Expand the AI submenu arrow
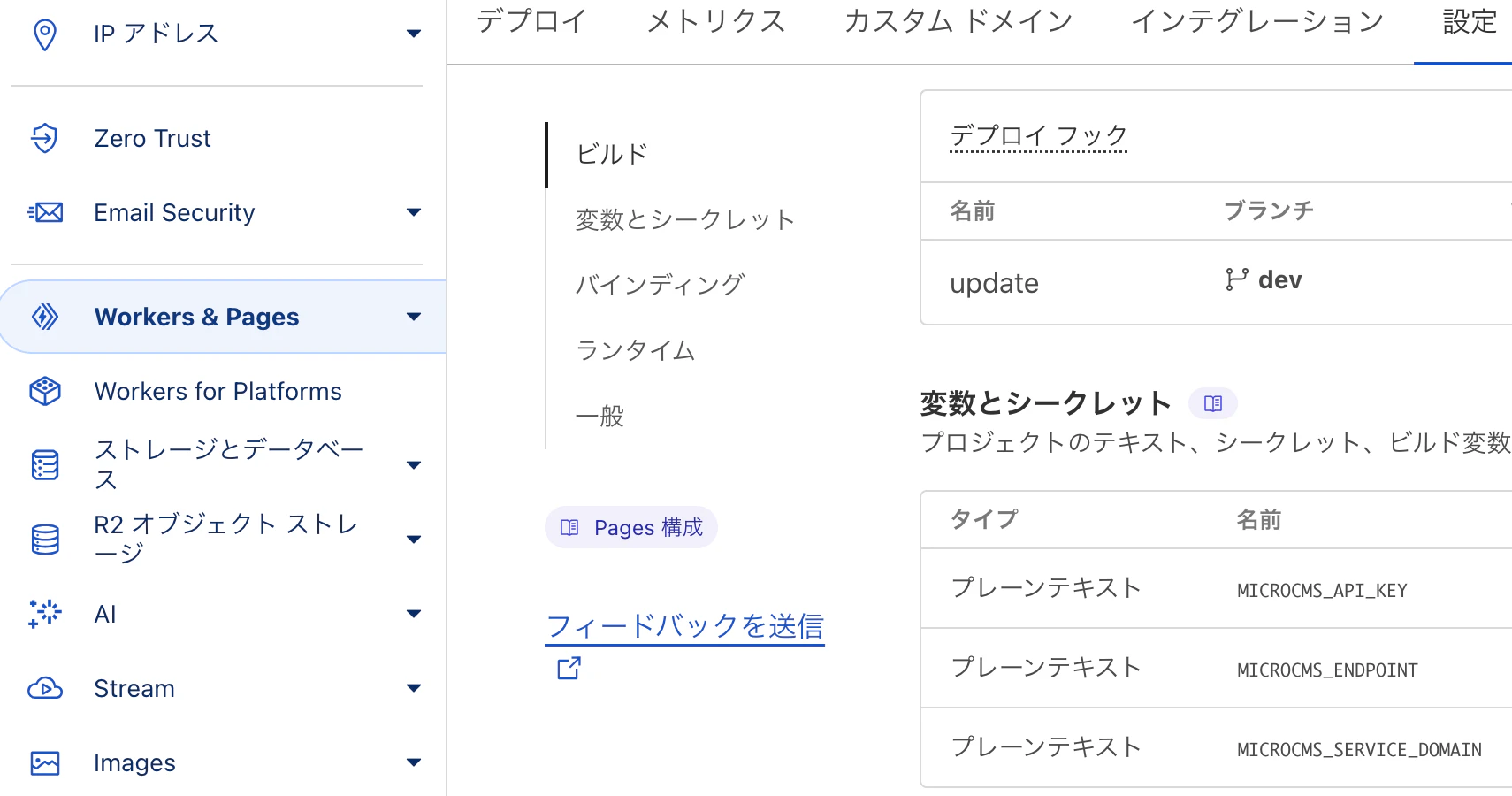 coord(413,614)
